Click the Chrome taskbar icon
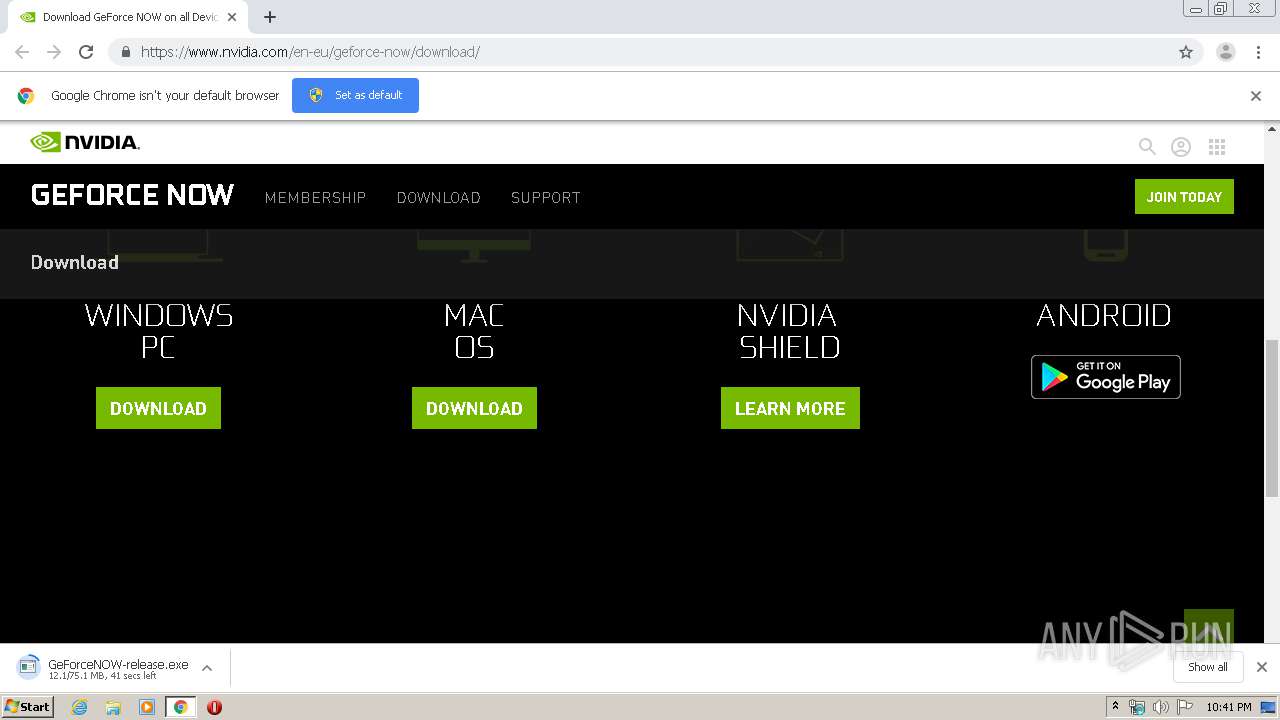The height and width of the screenshot is (720, 1280). coord(180,707)
